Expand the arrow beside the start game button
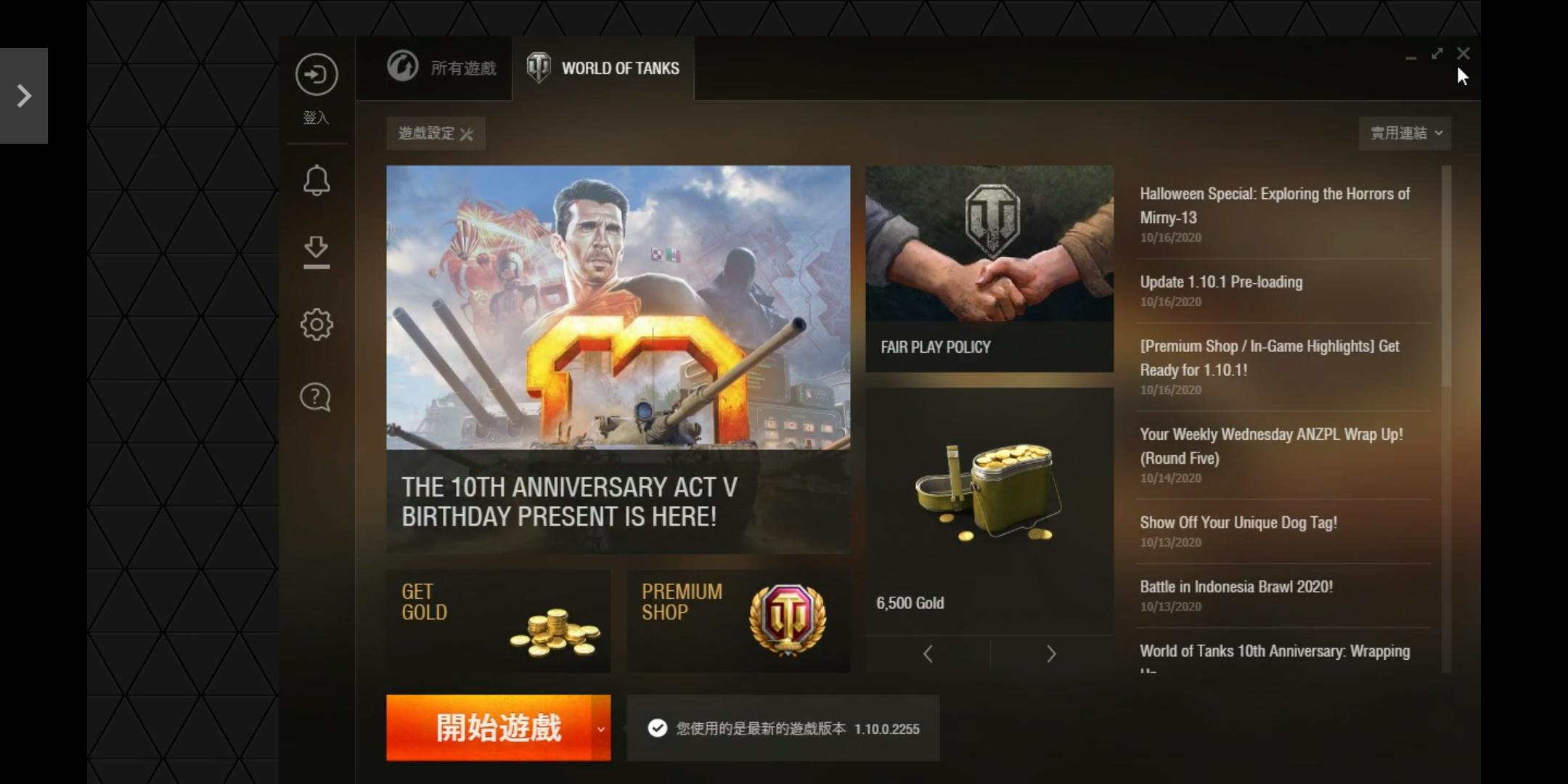1568x784 pixels. pyautogui.click(x=601, y=728)
